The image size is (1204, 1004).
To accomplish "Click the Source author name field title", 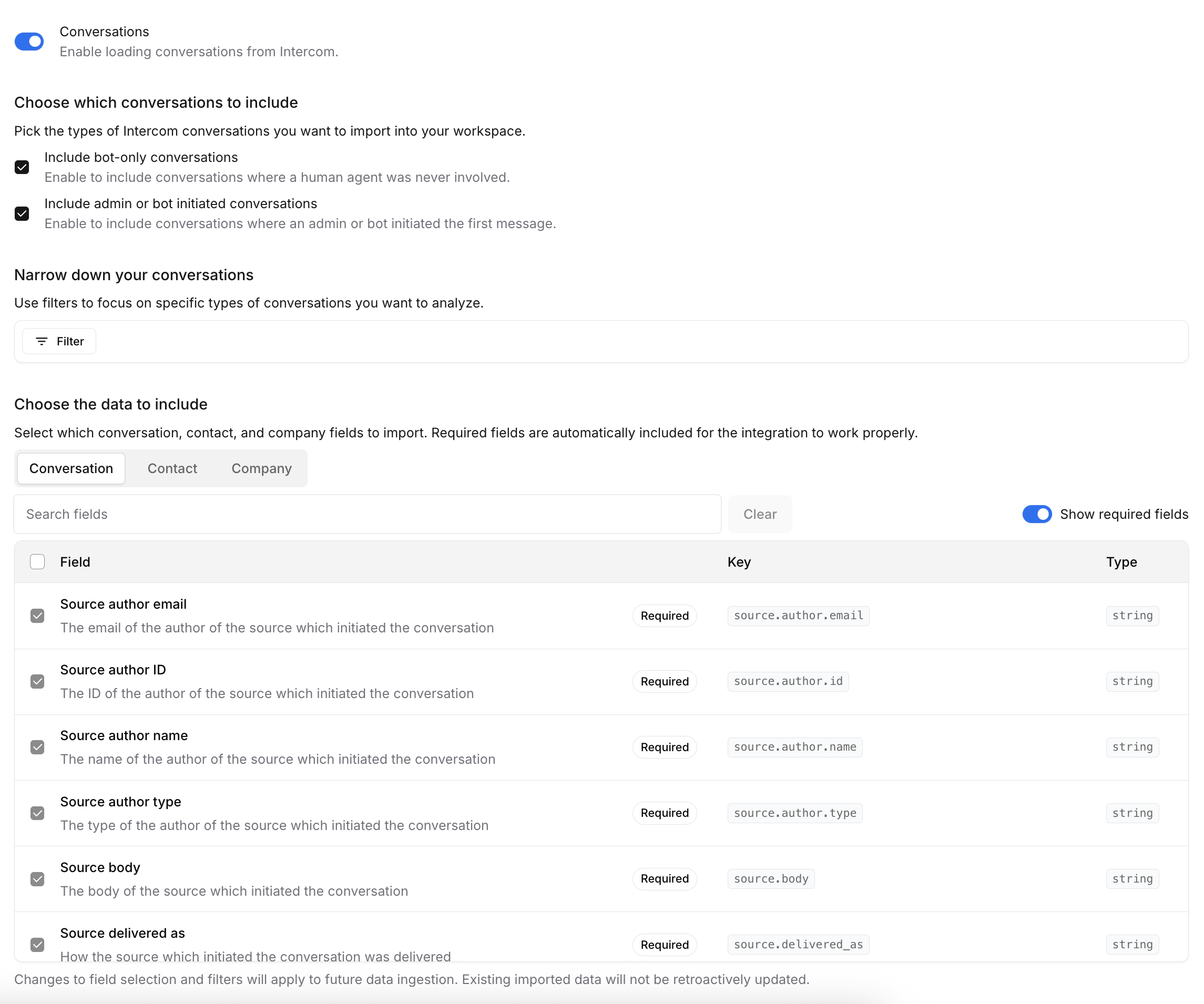I will click(x=124, y=736).
